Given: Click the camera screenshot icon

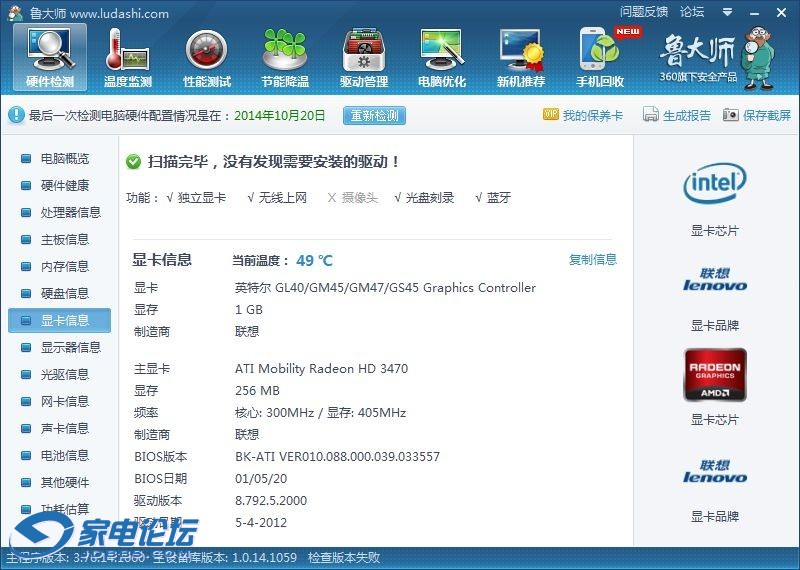Looking at the screenshot, I should 731,115.
